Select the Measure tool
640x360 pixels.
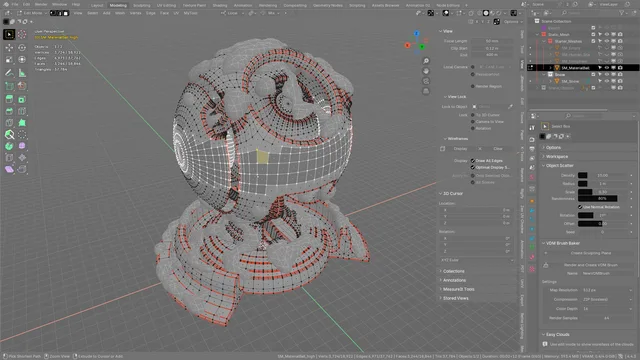pyautogui.click(x=22, y=73)
